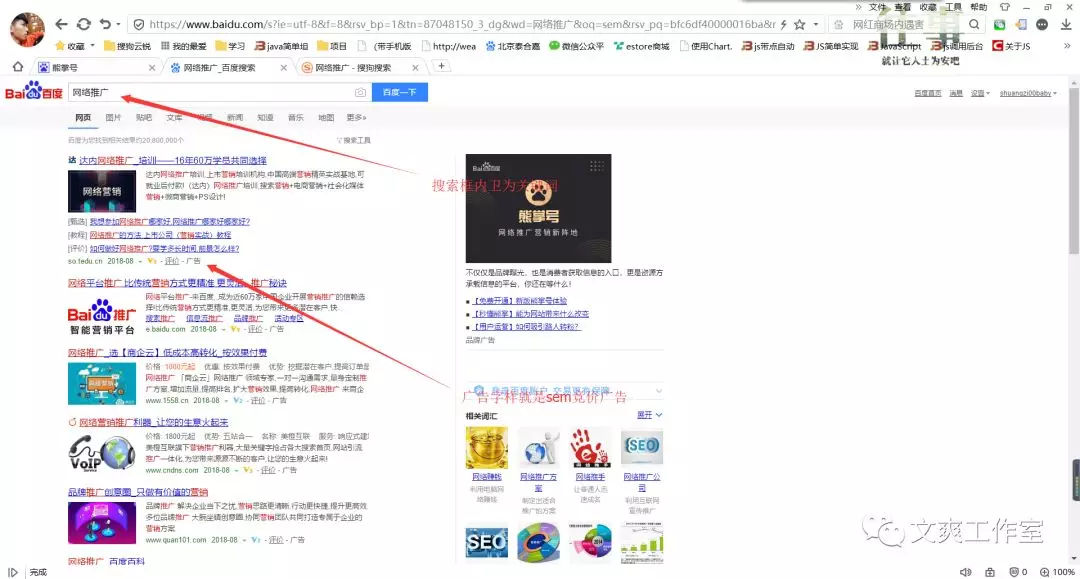
Task: Click the Baidu logo
Action: click(34, 92)
